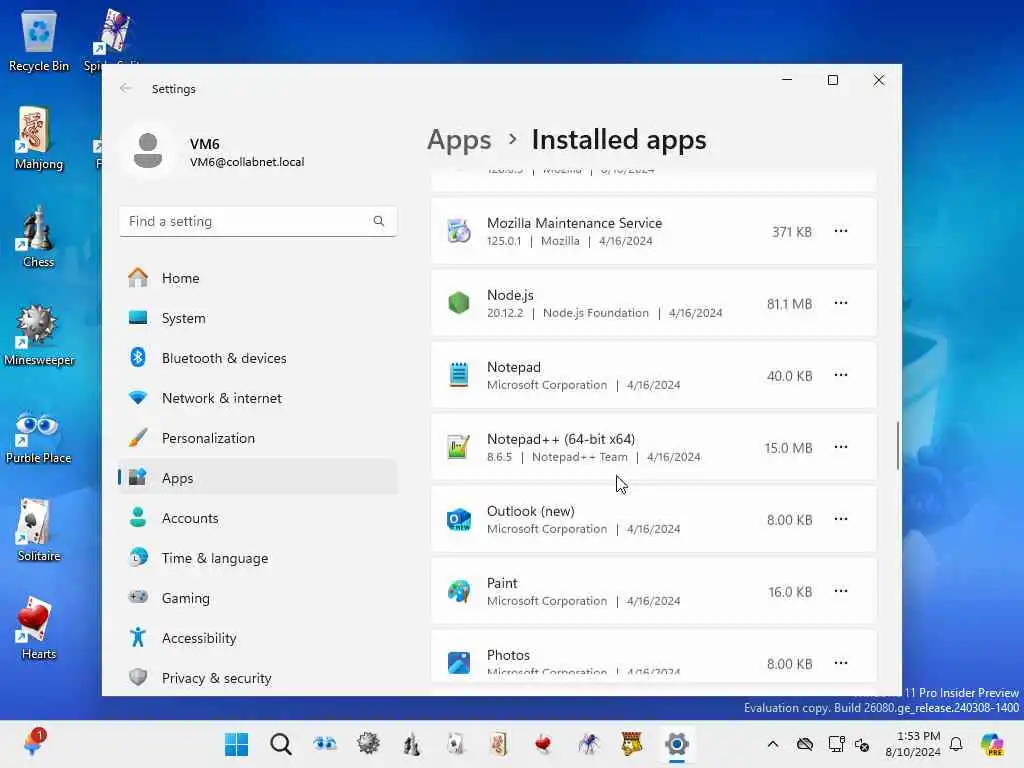The image size is (1024, 768).
Task: Go back with the Settings back arrow
Action: point(126,88)
